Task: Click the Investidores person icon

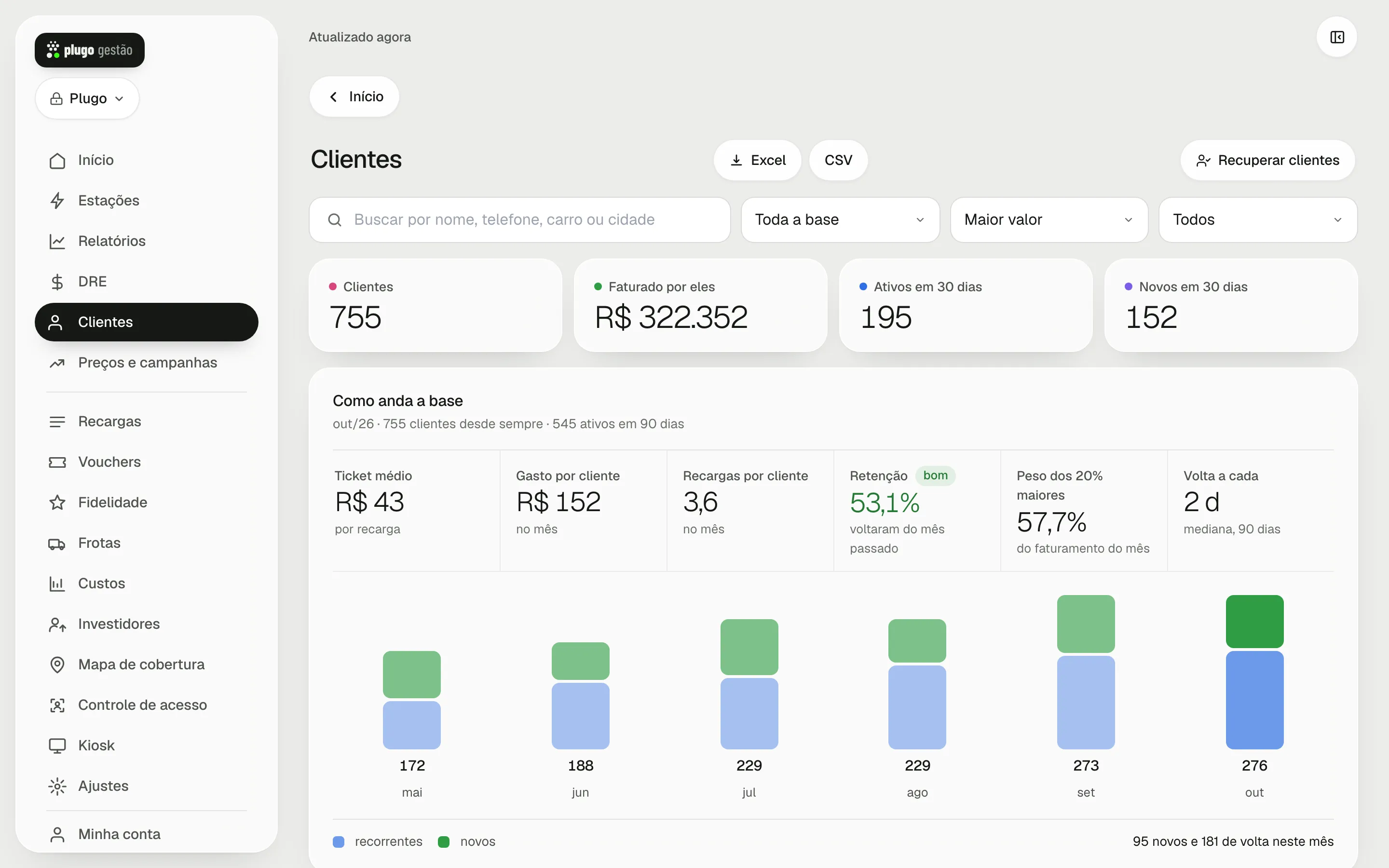Action: click(57, 624)
